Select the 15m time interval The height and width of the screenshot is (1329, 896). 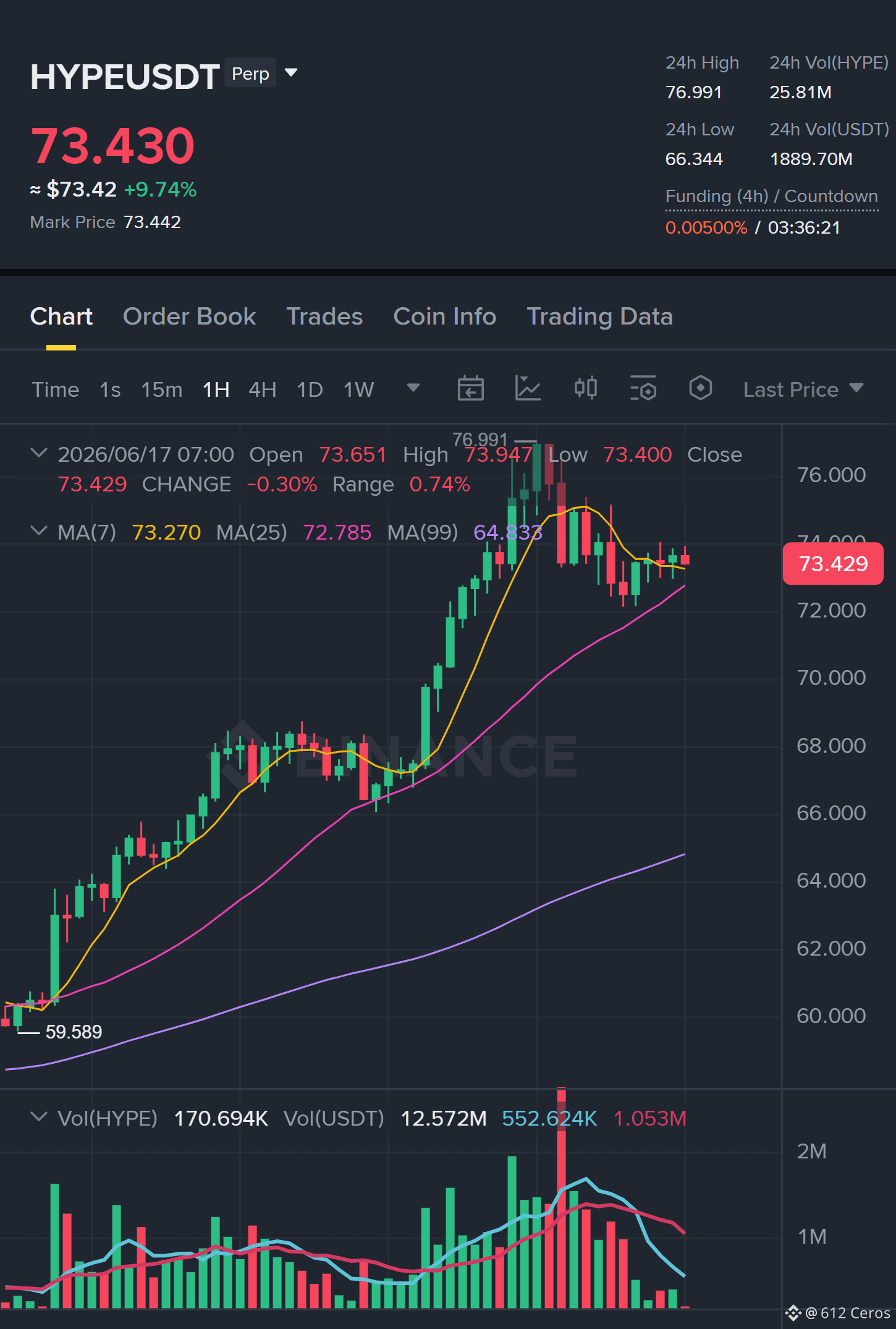pyautogui.click(x=161, y=389)
